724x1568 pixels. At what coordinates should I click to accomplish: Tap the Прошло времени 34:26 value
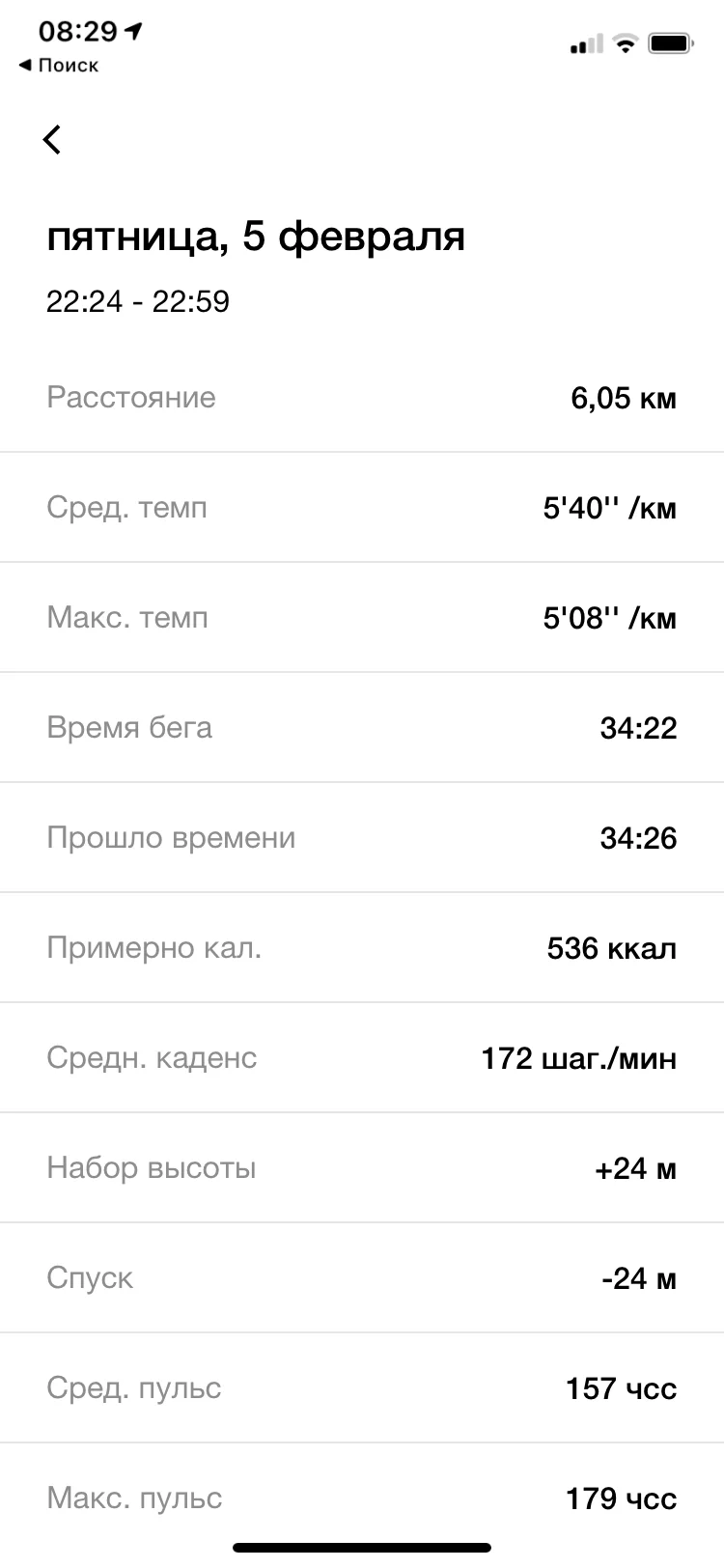638,838
